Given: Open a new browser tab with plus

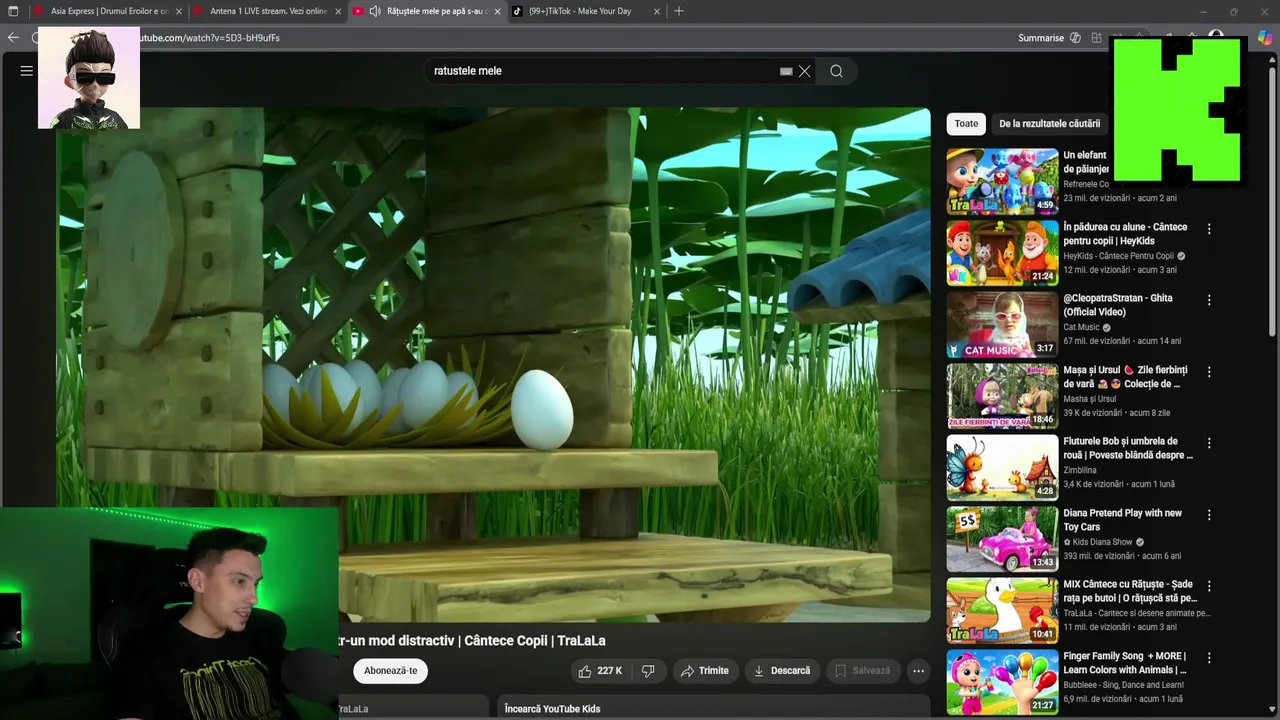Looking at the screenshot, I should pyautogui.click(x=679, y=11).
